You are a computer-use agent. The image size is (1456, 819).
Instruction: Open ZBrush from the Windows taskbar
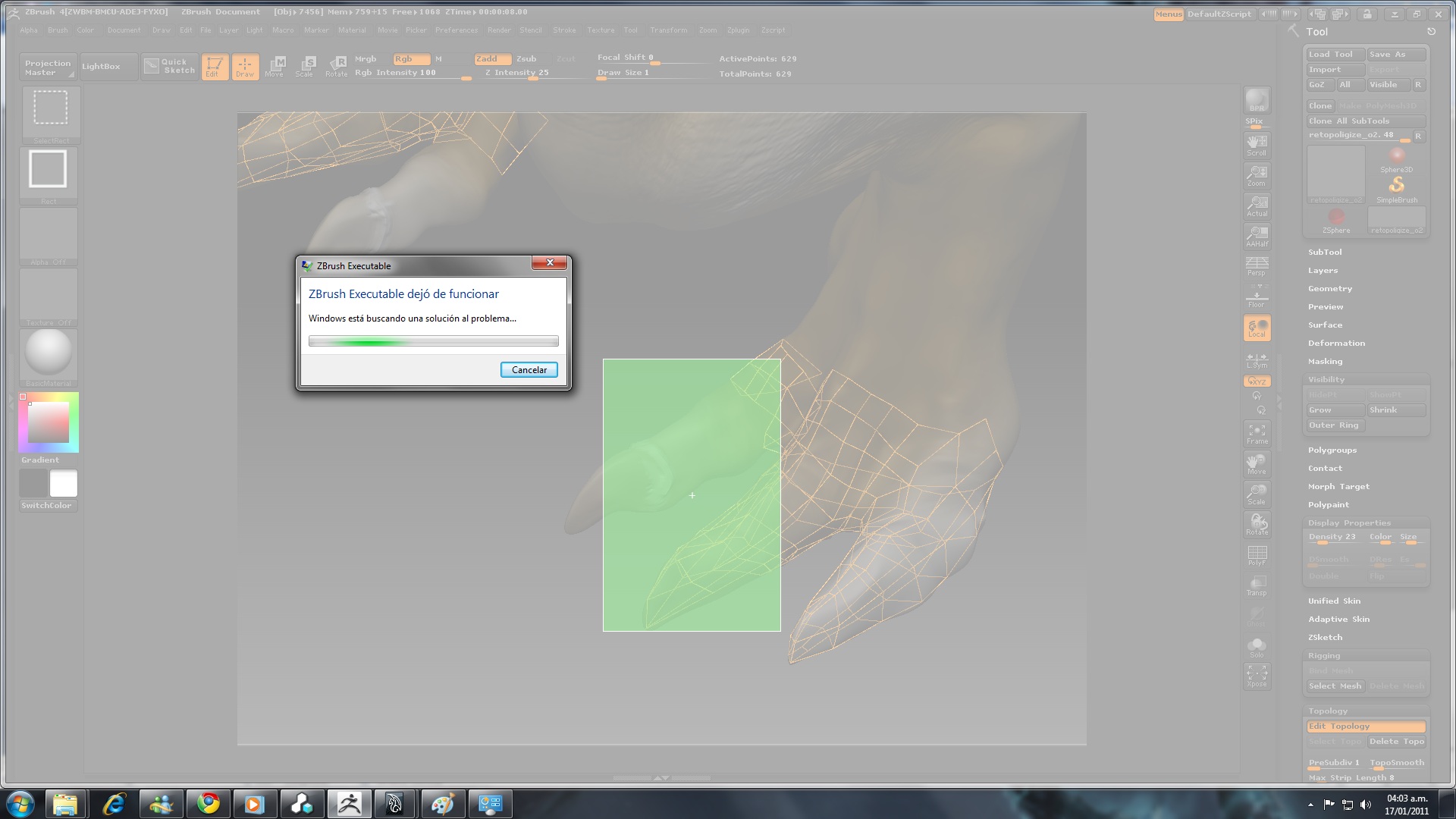349,804
